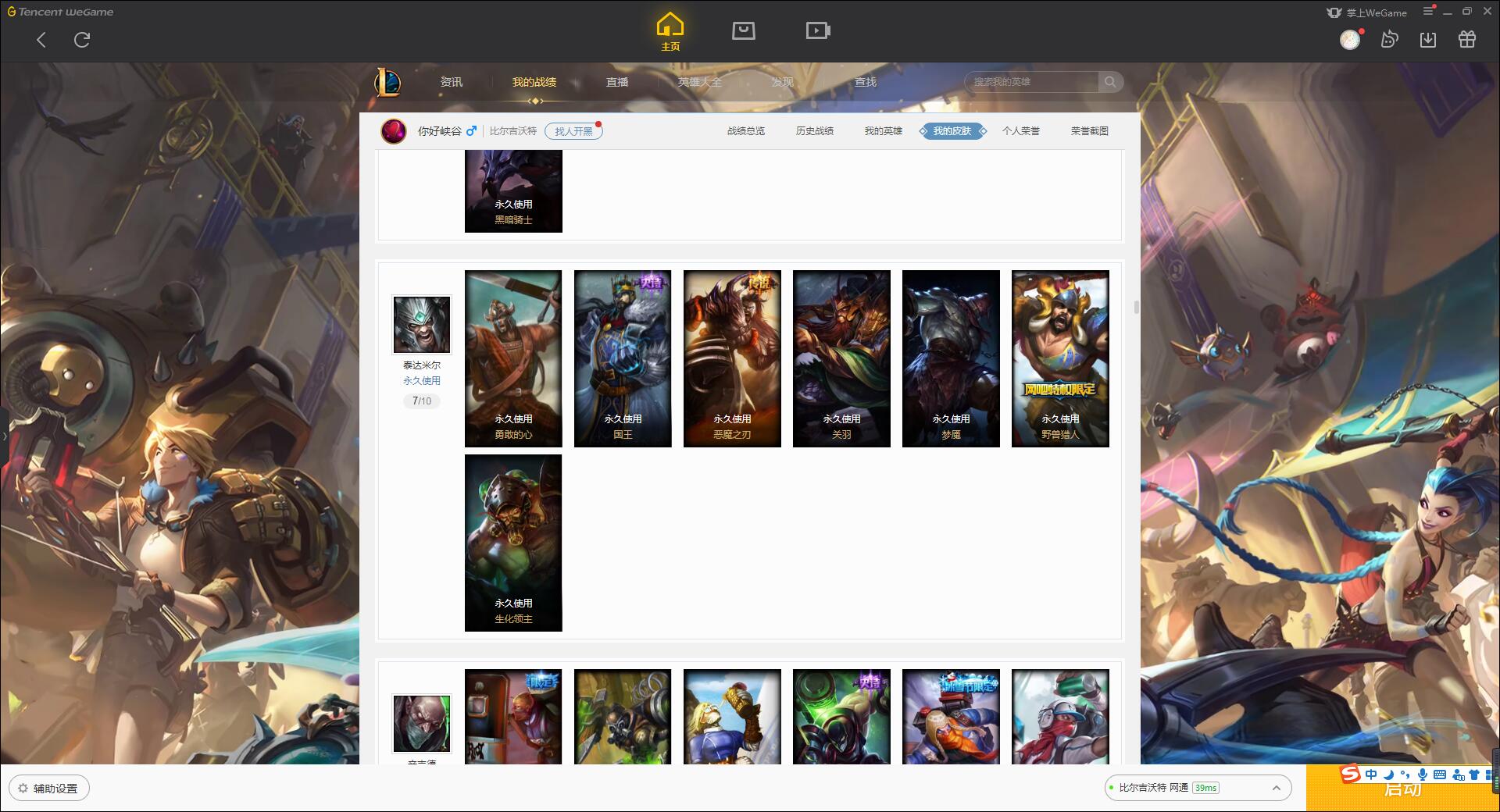
Task: Open the 野兽猎人 skin card
Action: (x=1060, y=358)
